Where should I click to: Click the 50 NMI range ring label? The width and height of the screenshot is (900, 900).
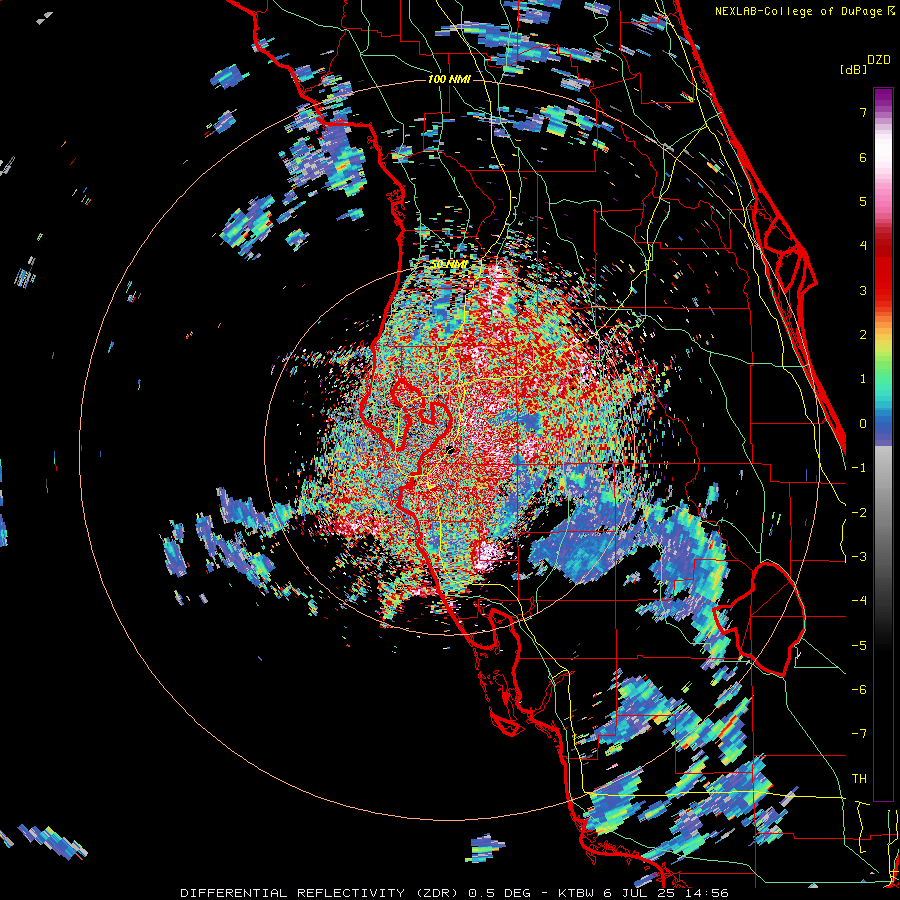(449, 264)
